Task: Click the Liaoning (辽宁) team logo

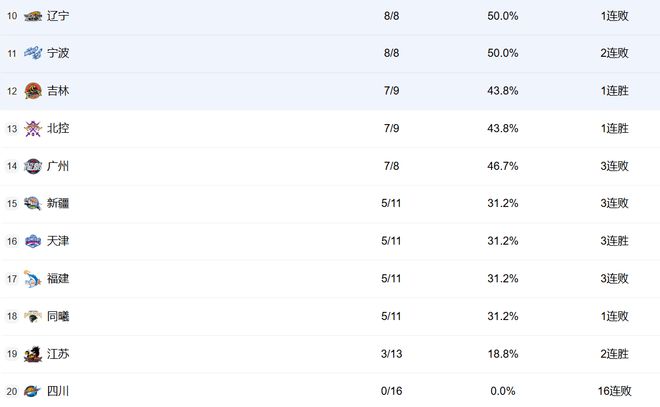Action: coord(33,16)
